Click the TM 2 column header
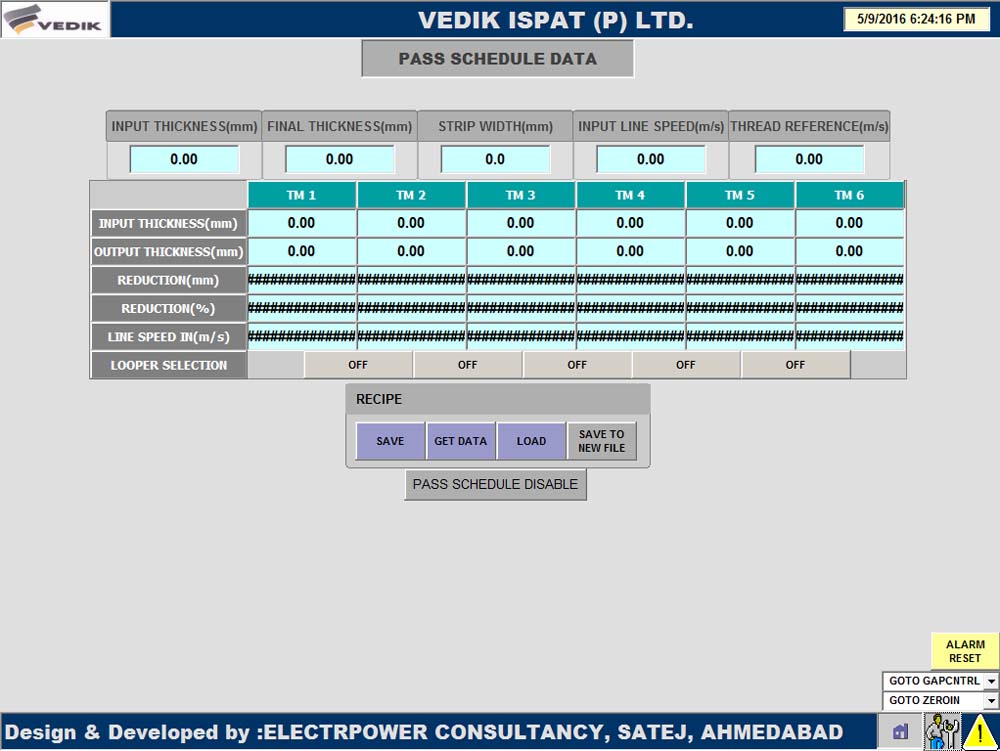The height and width of the screenshot is (751, 1000). [x=411, y=195]
